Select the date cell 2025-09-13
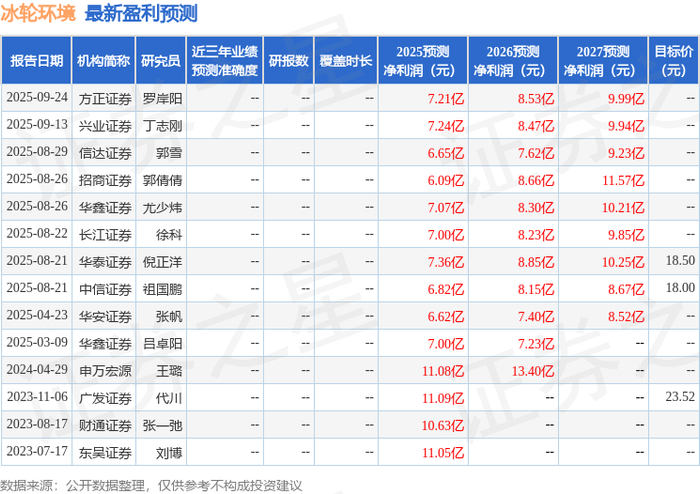This screenshot has width=700, height=494. point(37,125)
